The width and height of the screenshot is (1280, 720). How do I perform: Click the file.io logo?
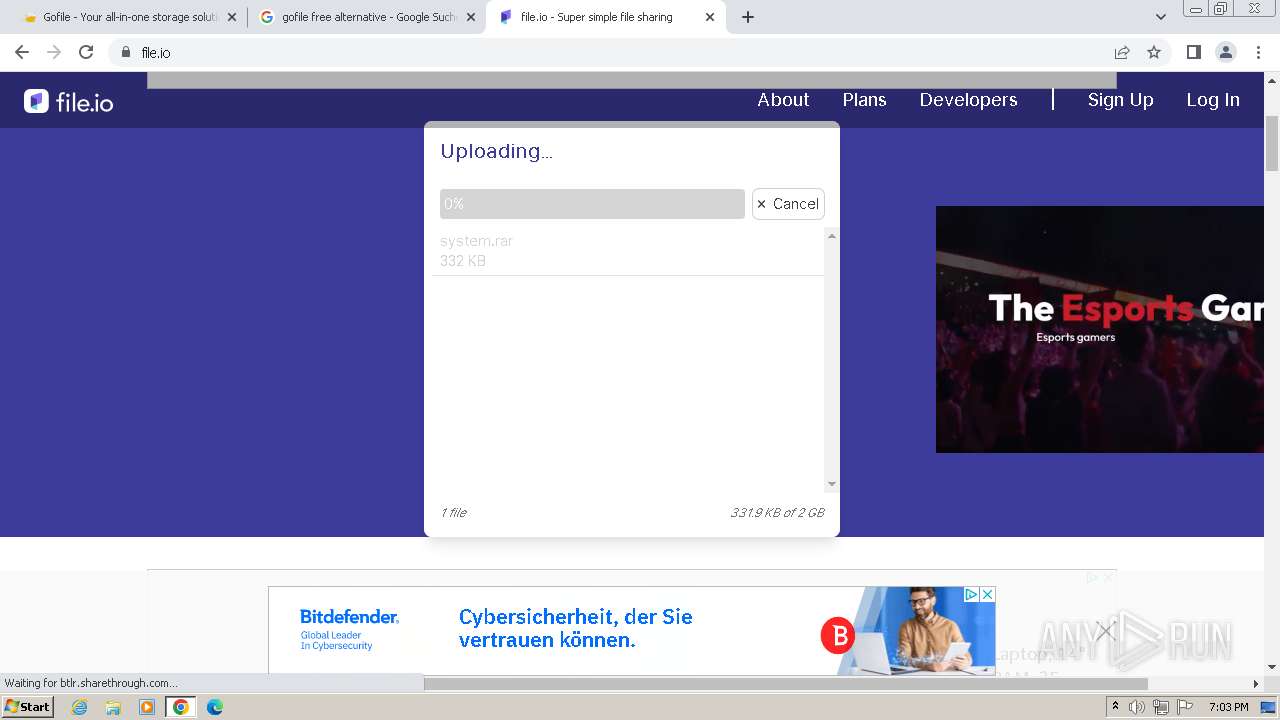[x=69, y=101]
